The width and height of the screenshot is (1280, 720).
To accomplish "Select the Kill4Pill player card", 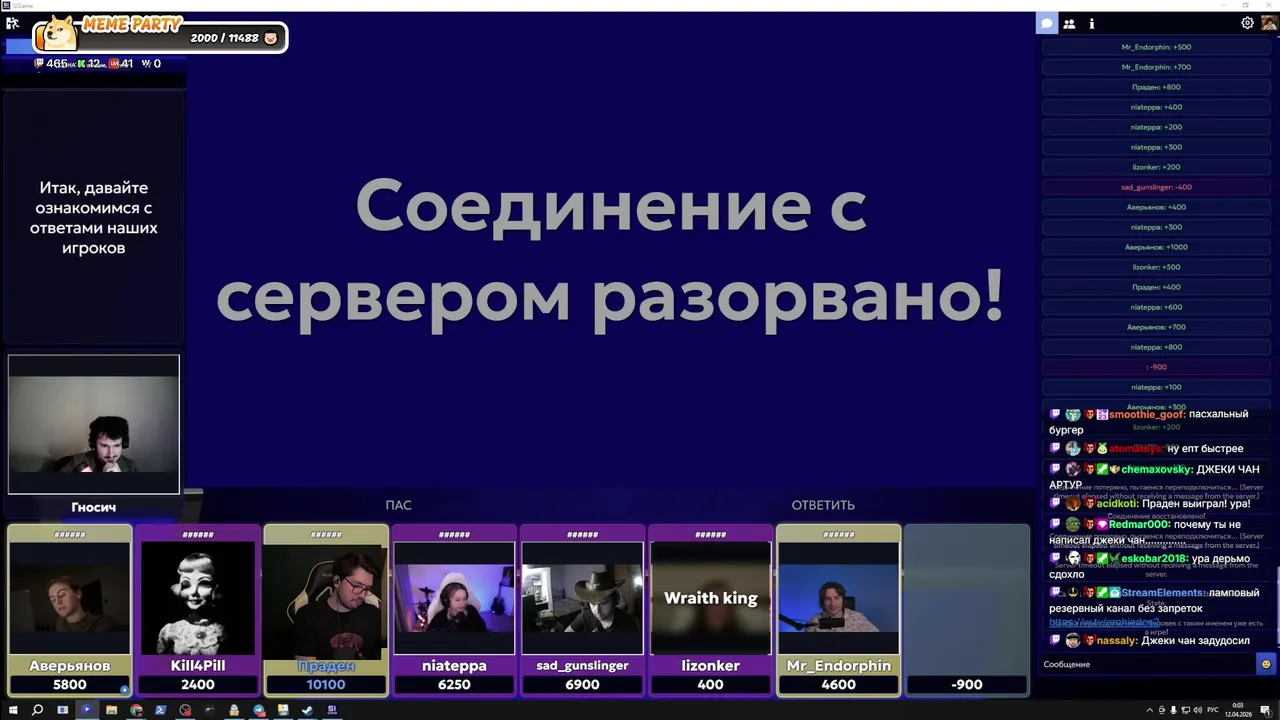I will click(198, 610).
